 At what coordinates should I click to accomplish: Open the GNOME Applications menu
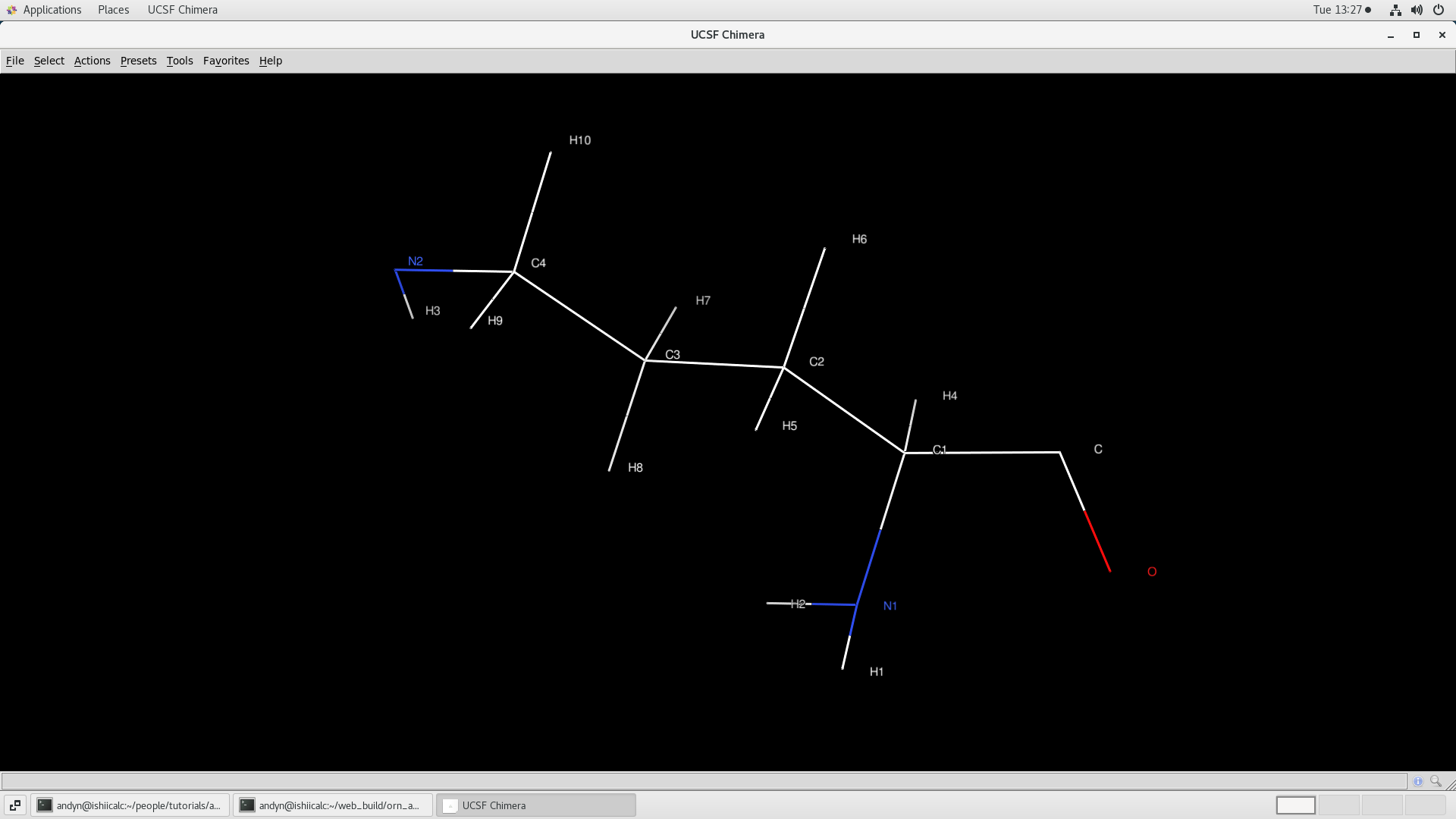52,10
